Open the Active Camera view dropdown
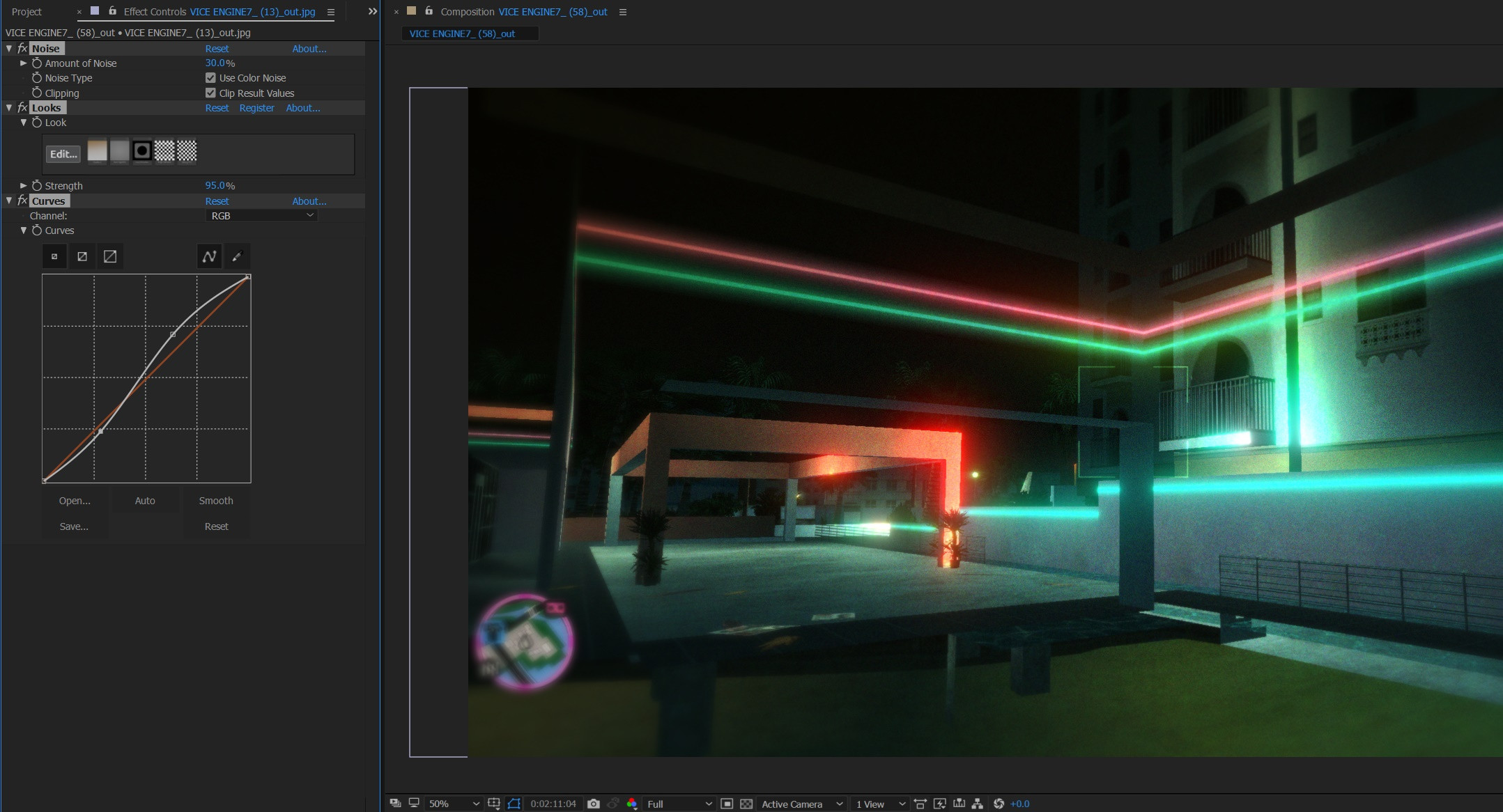Viewport: 1503px width, 812px height. pos(801,804)
